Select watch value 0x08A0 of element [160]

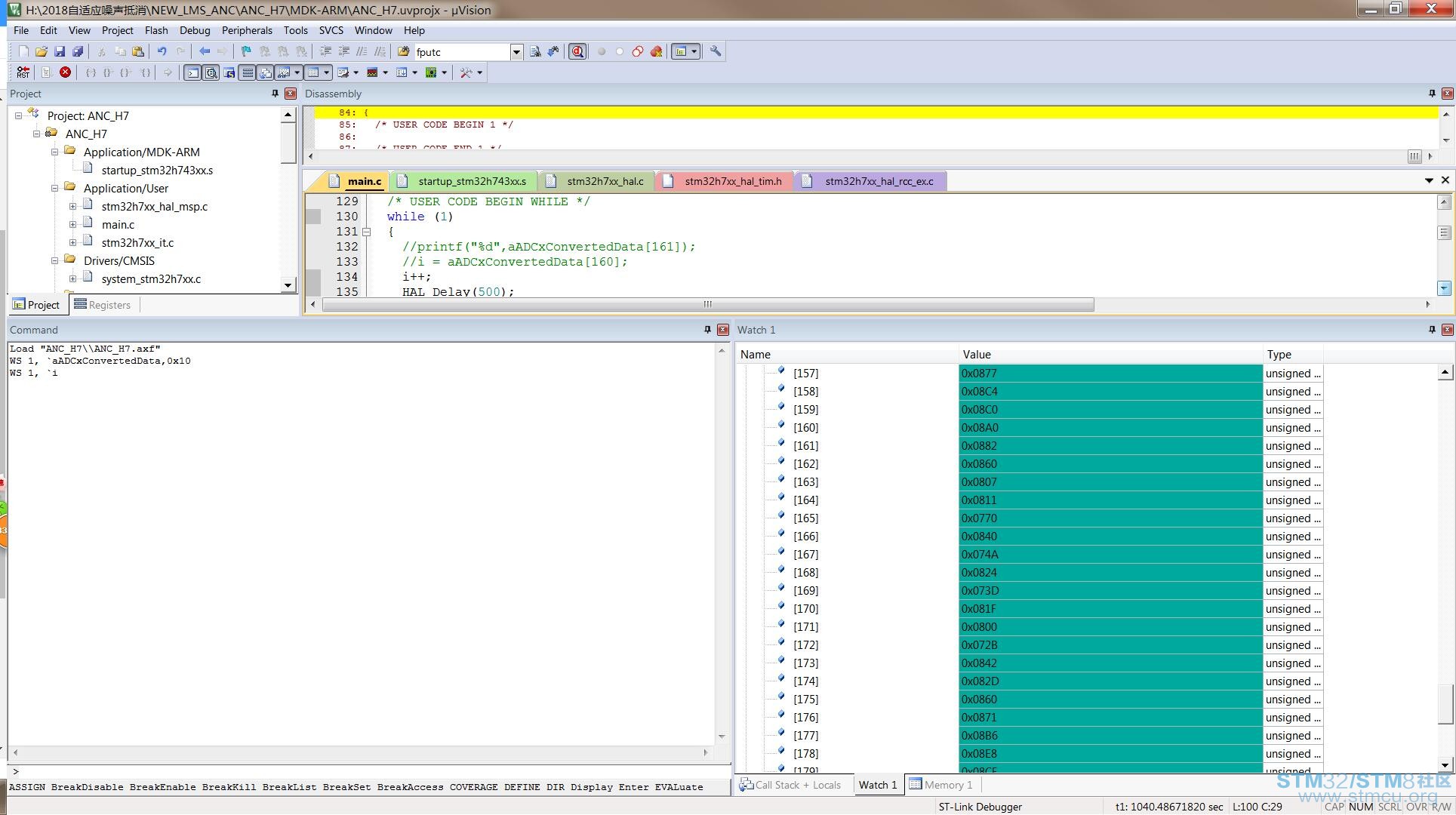pyautogui.click(x=1110, y=428)
